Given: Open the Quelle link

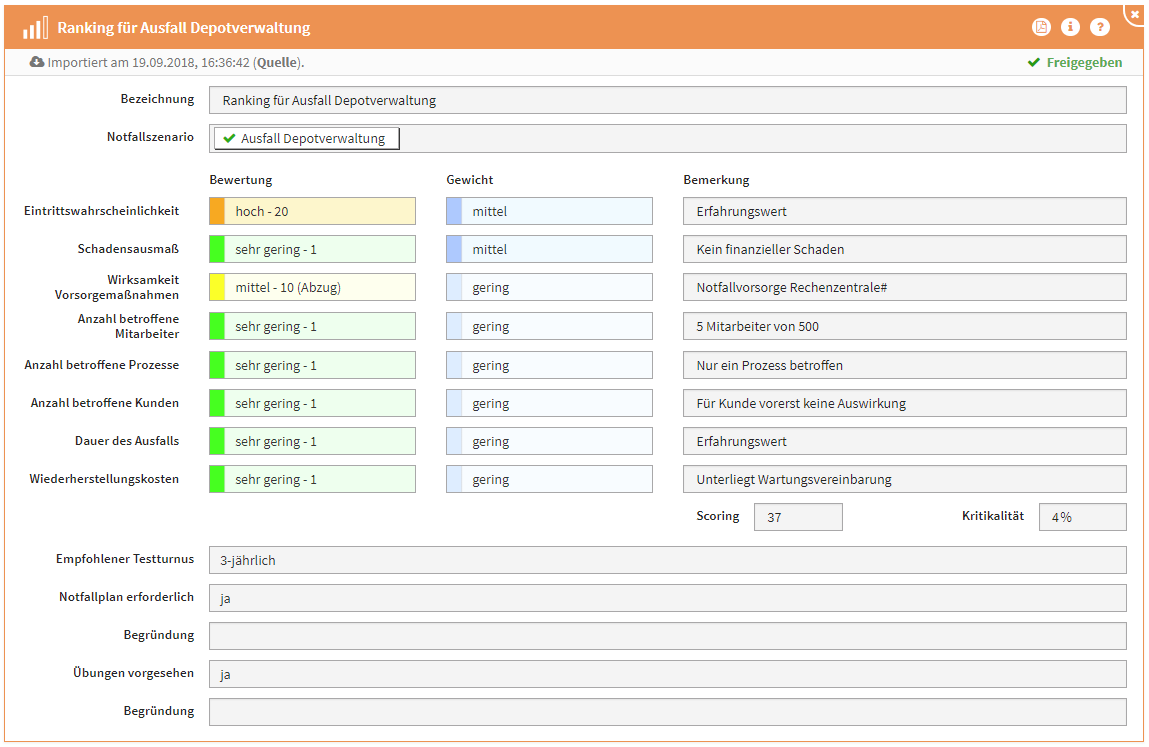Looking at the screenshot, I should (277, 62).
